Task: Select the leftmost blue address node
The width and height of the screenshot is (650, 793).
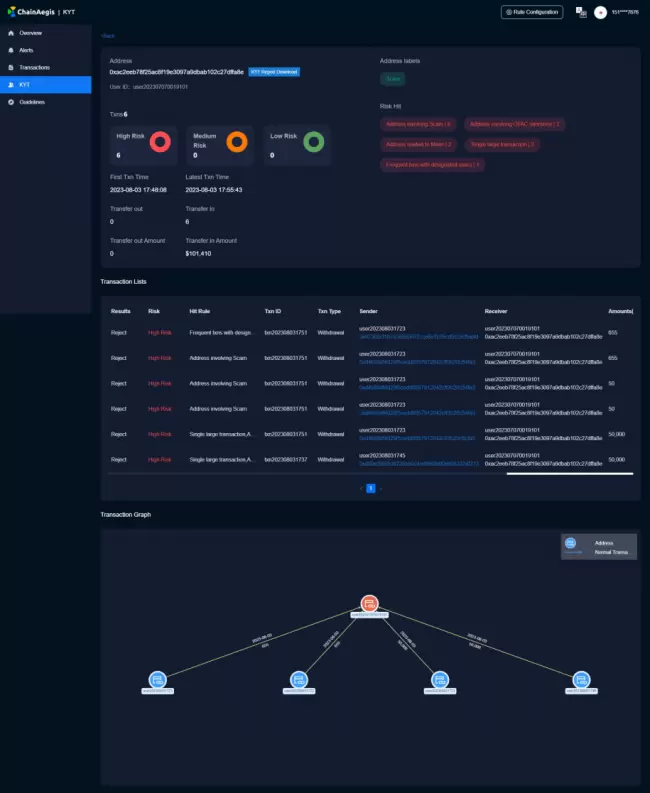Action: point(156,679)
